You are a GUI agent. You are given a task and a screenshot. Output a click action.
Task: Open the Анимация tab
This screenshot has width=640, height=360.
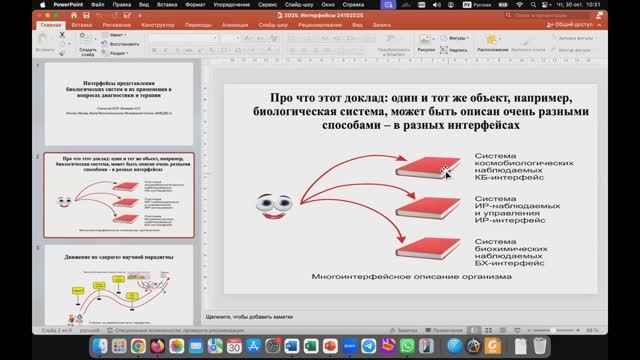pyautogui.click(x=235, y=25)
